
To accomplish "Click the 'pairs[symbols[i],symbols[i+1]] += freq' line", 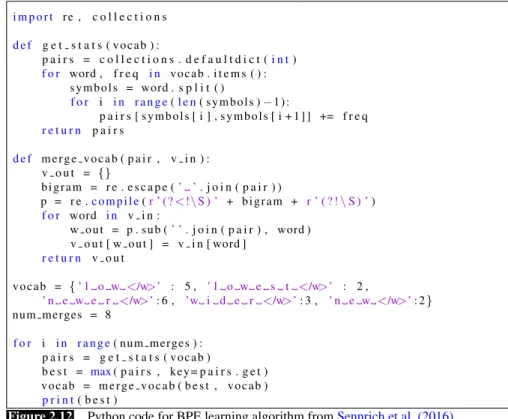I will pos(234,116).
